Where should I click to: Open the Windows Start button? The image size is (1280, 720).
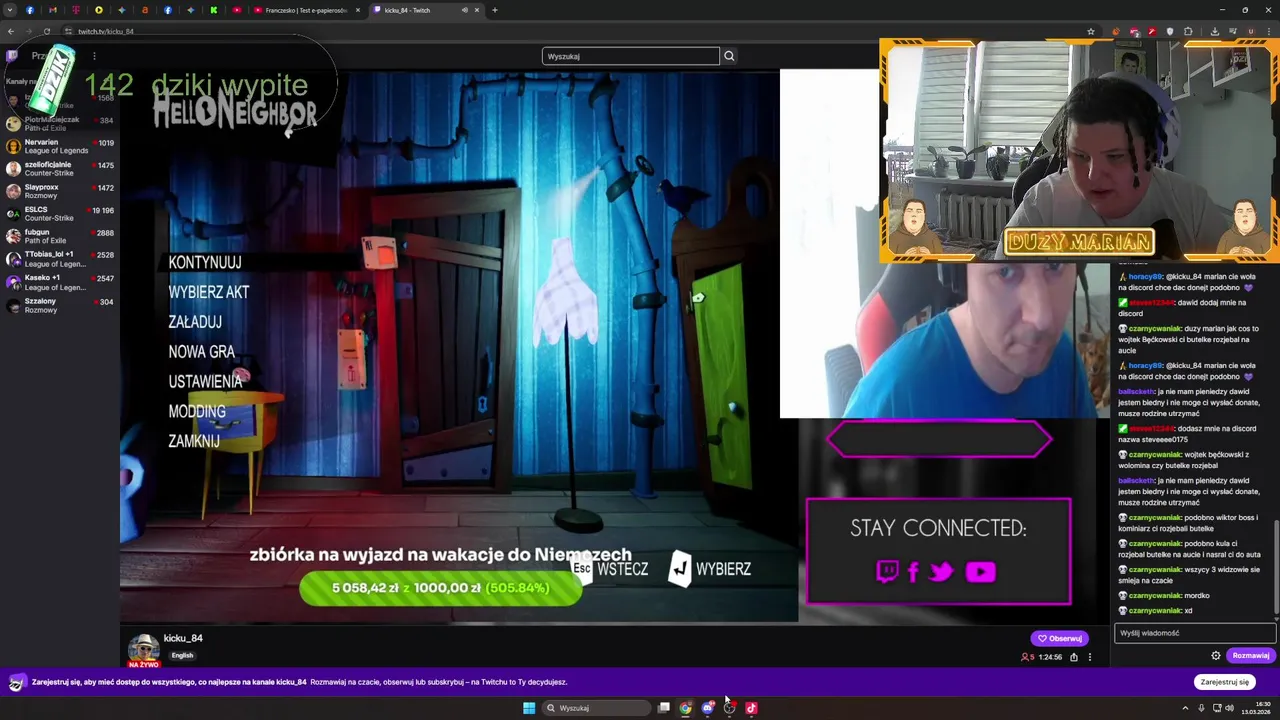tap(529, 708)
